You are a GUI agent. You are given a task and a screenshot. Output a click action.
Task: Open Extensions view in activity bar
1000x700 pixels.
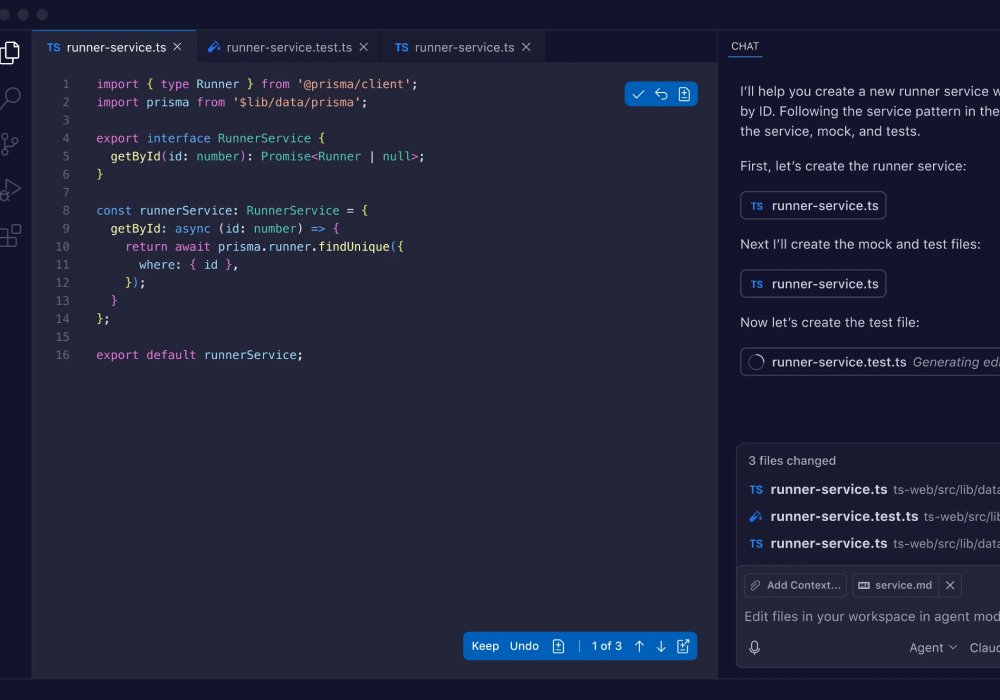click(10, 236)
